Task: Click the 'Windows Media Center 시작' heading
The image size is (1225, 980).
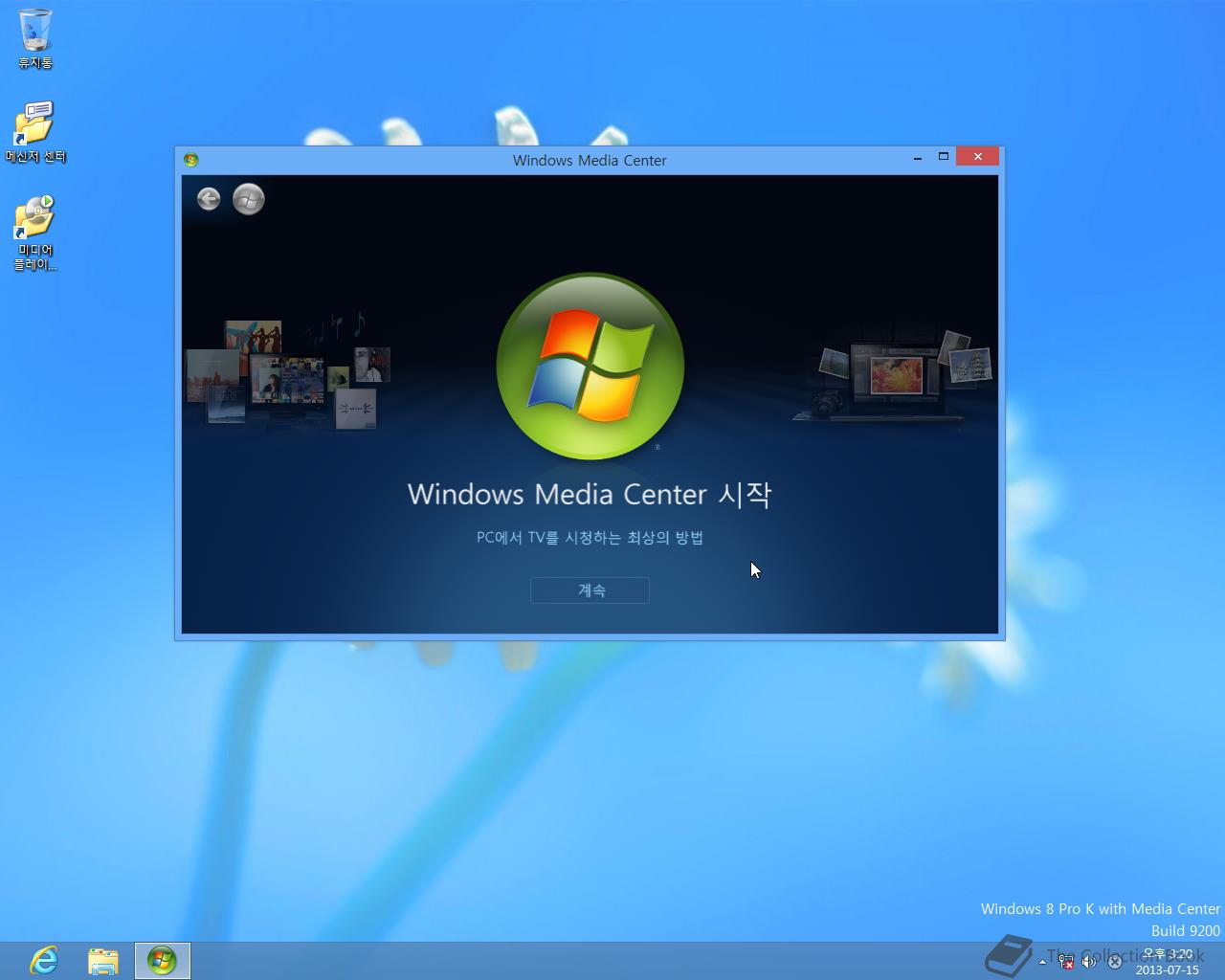Action: [590, 494]
